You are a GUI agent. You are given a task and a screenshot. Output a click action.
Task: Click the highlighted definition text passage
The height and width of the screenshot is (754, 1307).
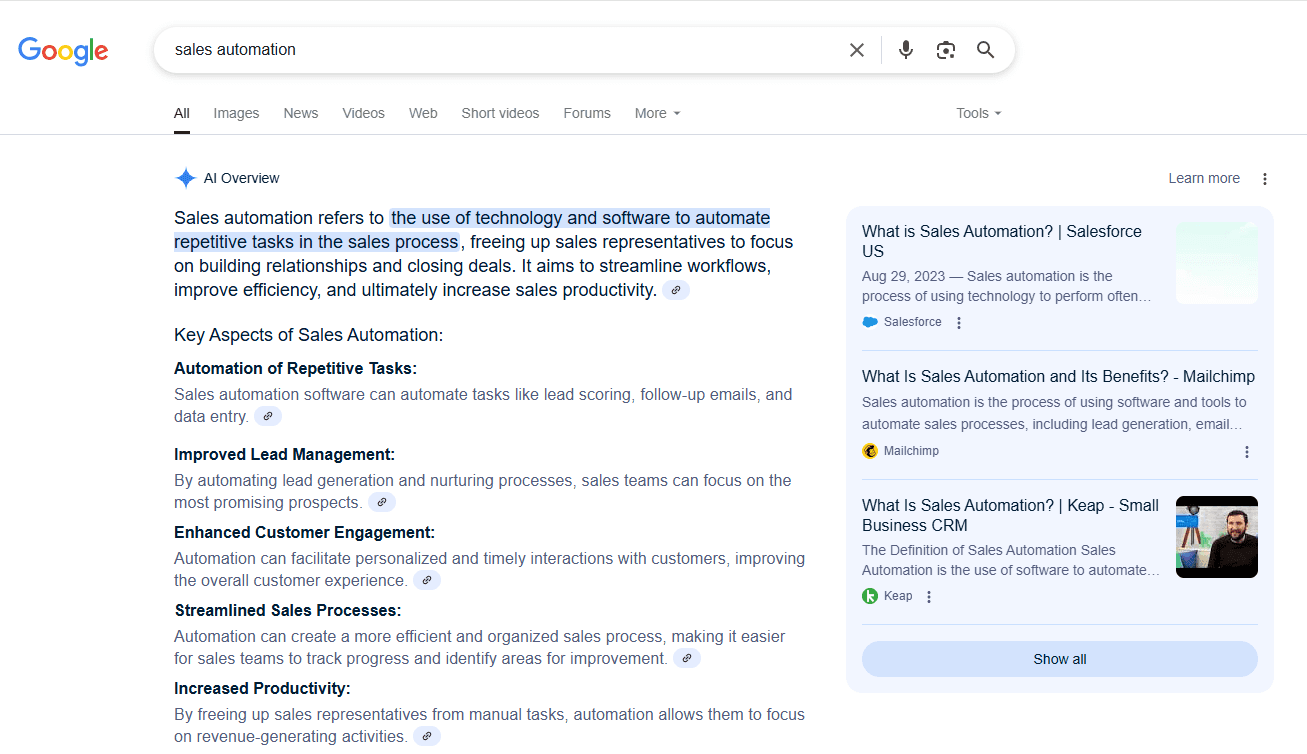[x=472, y=230]
